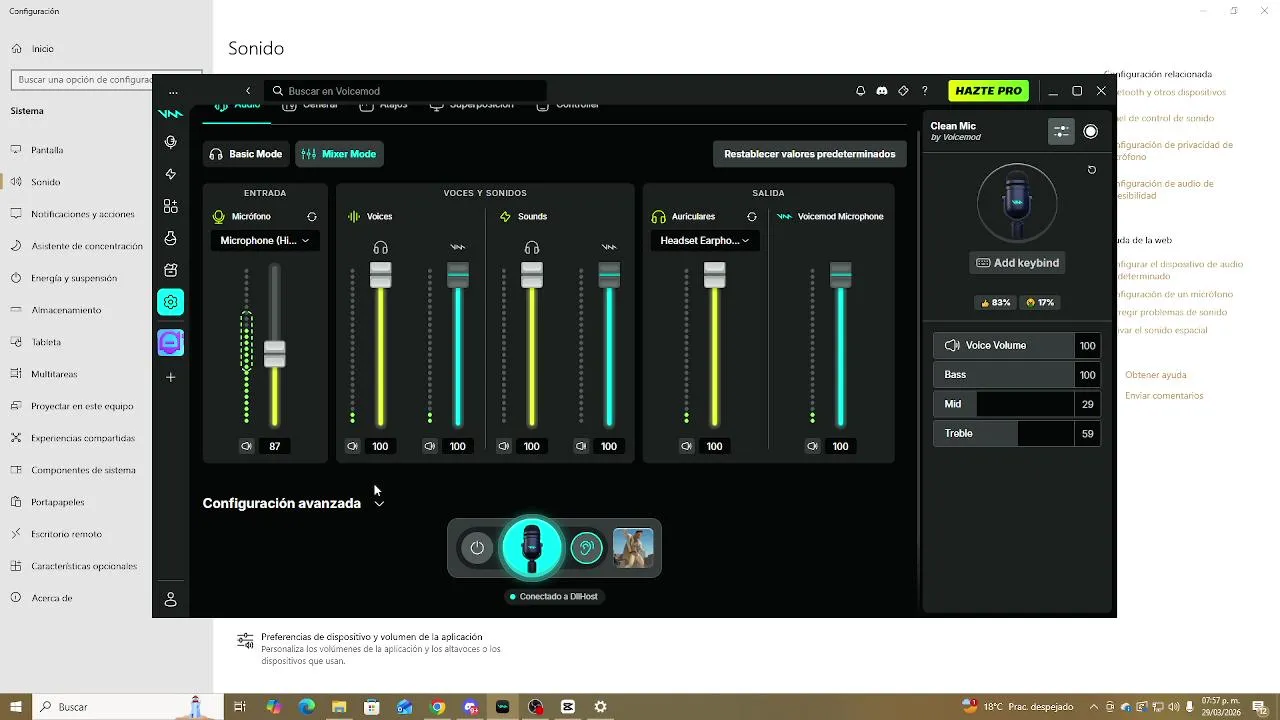Click the thumbs down 17% rating
1280x720 pixels.
(x=1040, y=302)
